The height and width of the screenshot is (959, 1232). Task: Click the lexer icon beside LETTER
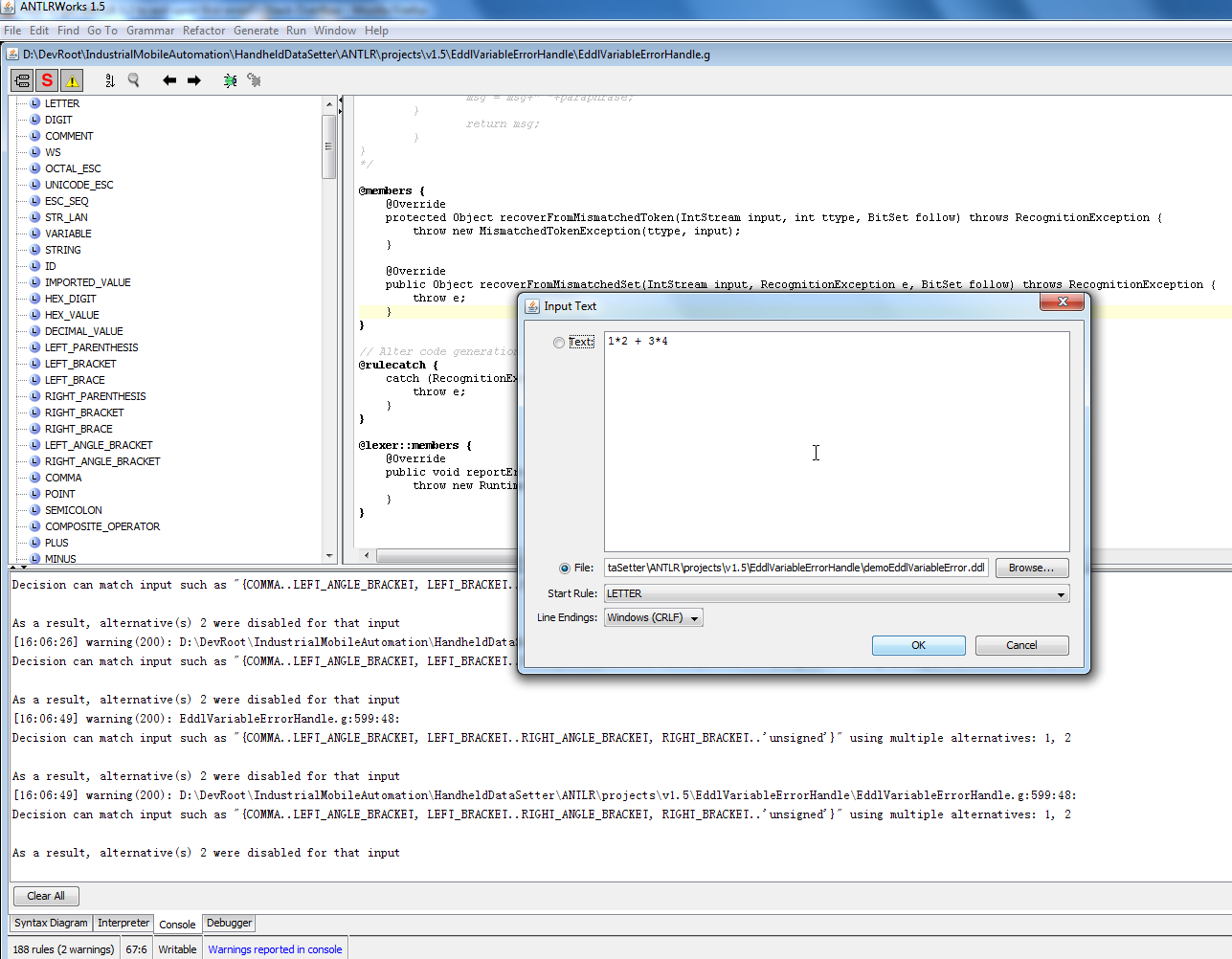click(35, 103)
